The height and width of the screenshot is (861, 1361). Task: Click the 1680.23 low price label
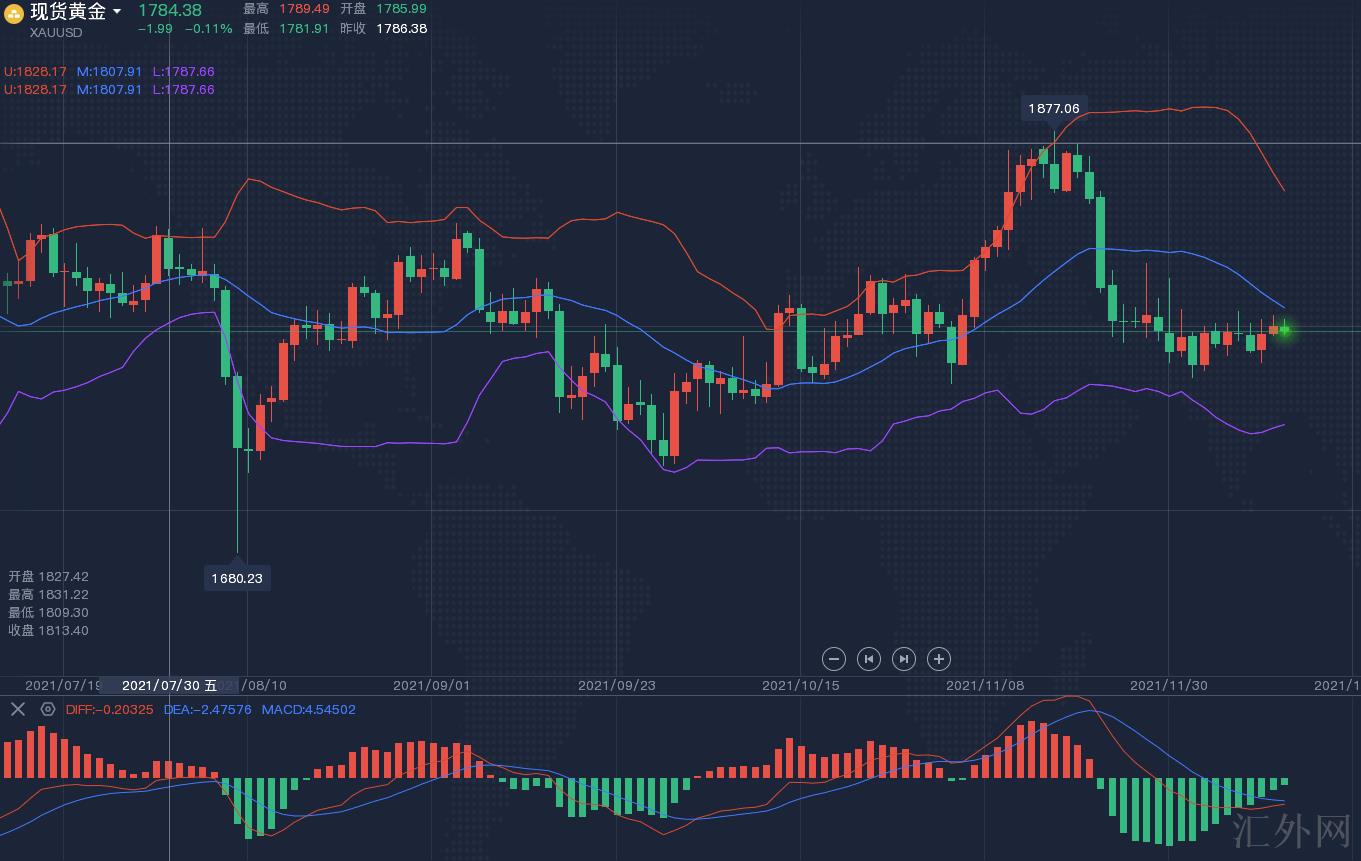point(237,578)
